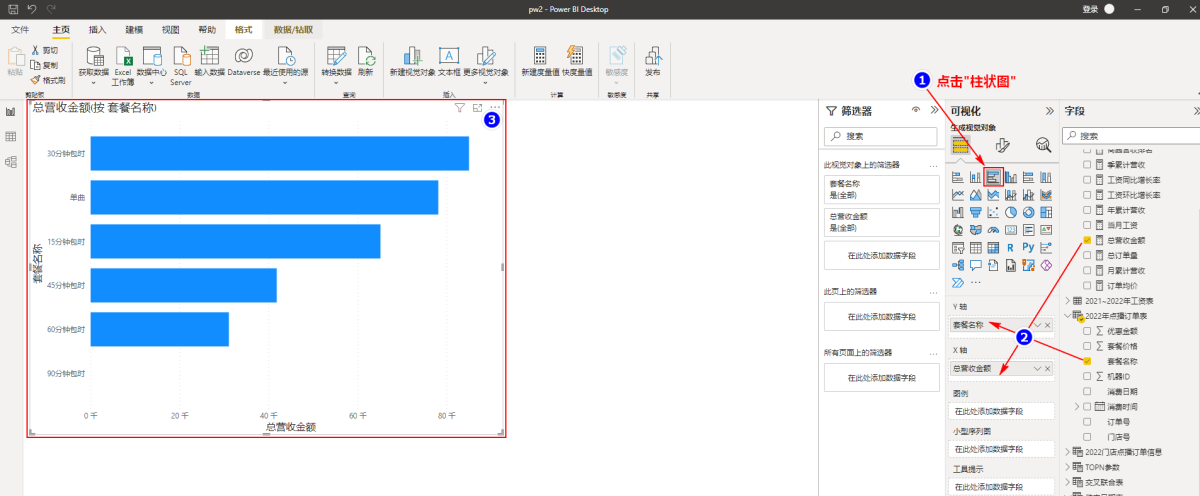Uncheck the 套餐名称 field checkbox

[x=1087, y=360]
